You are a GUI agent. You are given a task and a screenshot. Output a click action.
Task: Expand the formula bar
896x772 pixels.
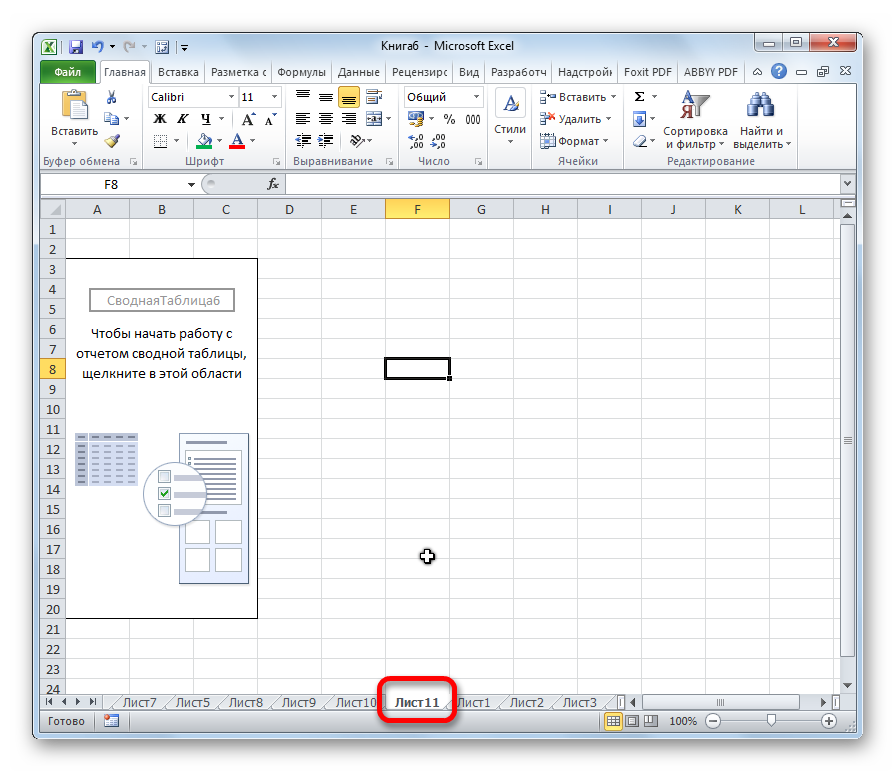847,183
